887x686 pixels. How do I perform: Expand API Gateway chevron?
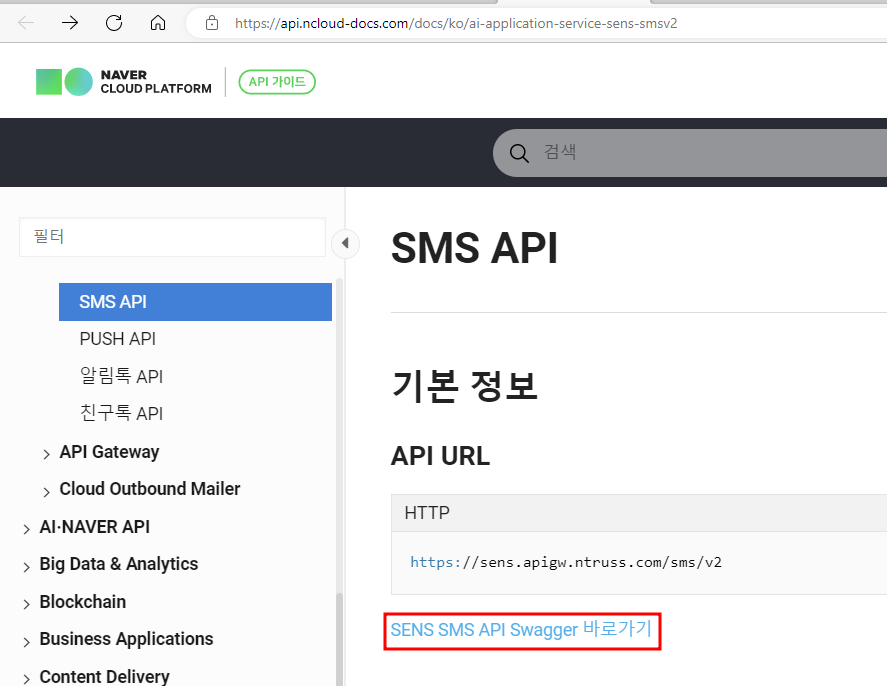[x=46, y=454]
